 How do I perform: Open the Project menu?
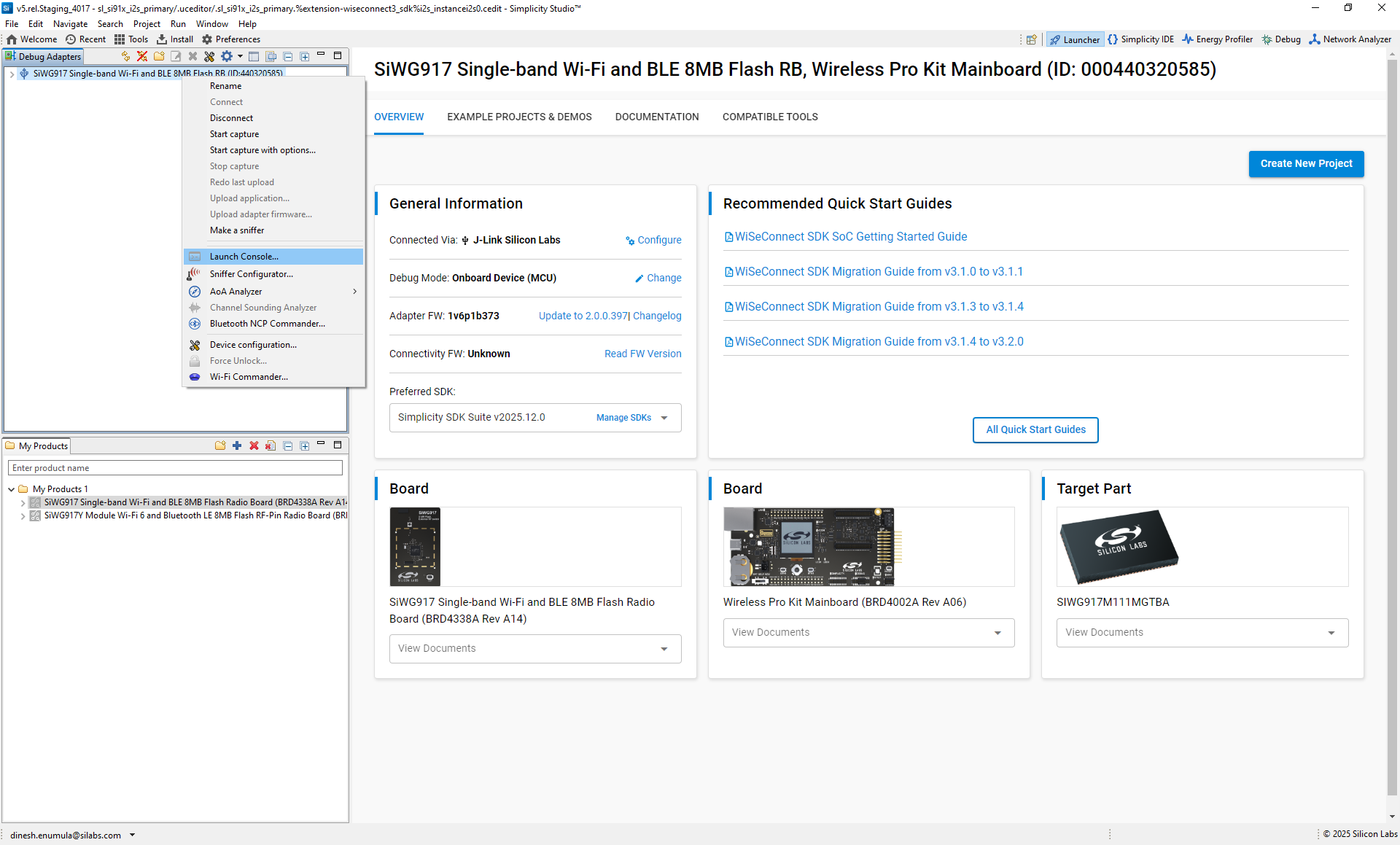pyautogui.click(x=146, y=24)
